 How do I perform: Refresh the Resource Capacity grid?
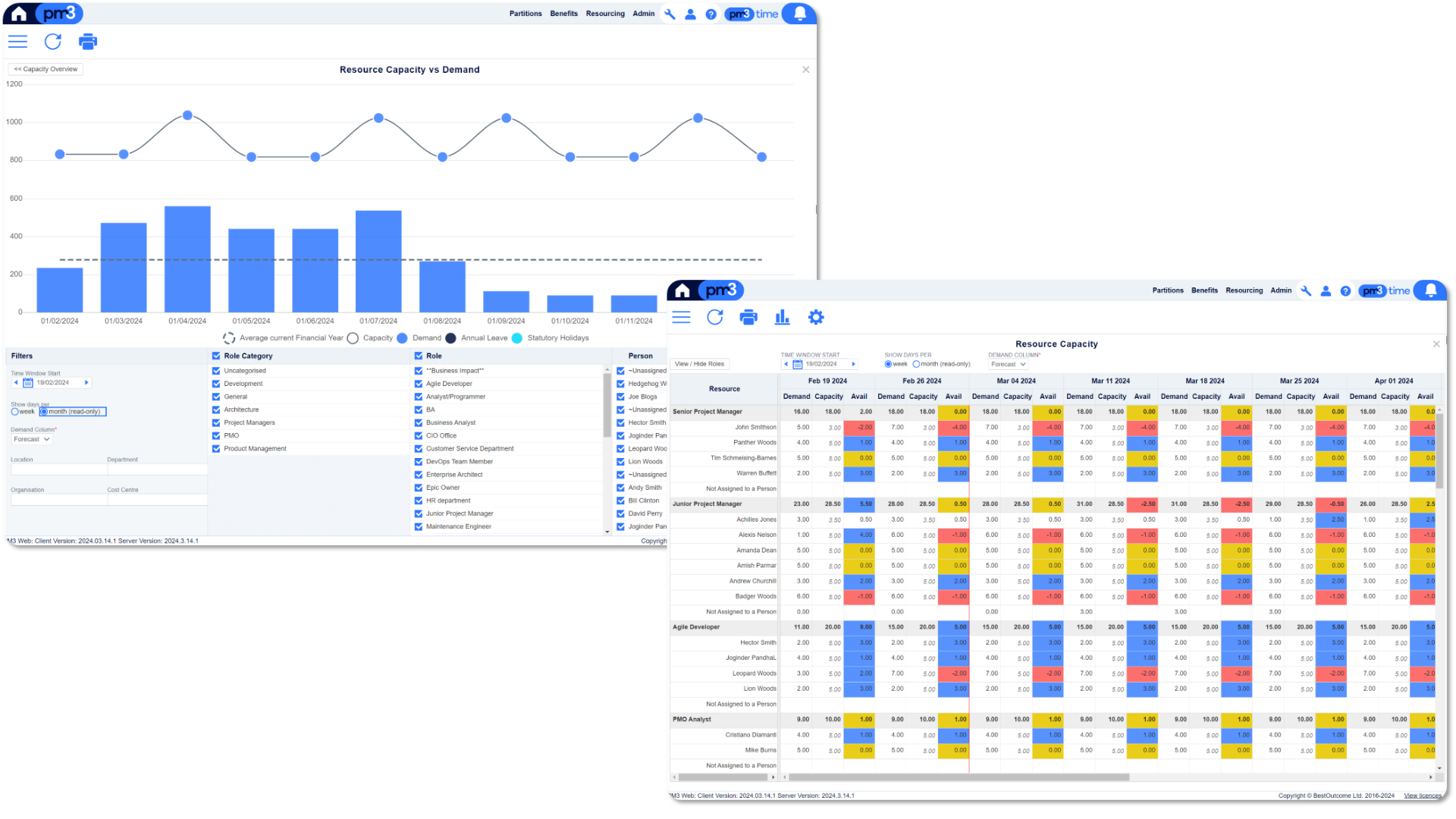[x=715, y=318]
